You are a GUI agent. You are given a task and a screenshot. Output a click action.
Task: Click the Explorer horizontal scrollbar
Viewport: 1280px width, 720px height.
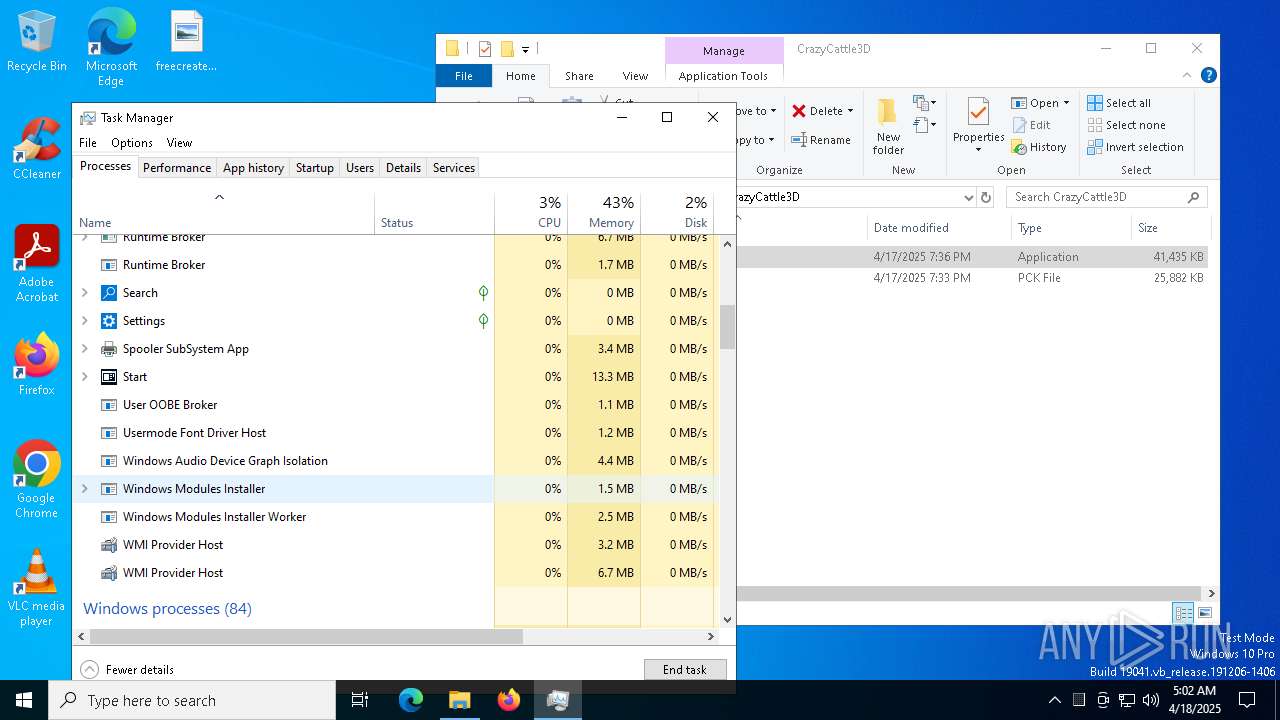968,593
